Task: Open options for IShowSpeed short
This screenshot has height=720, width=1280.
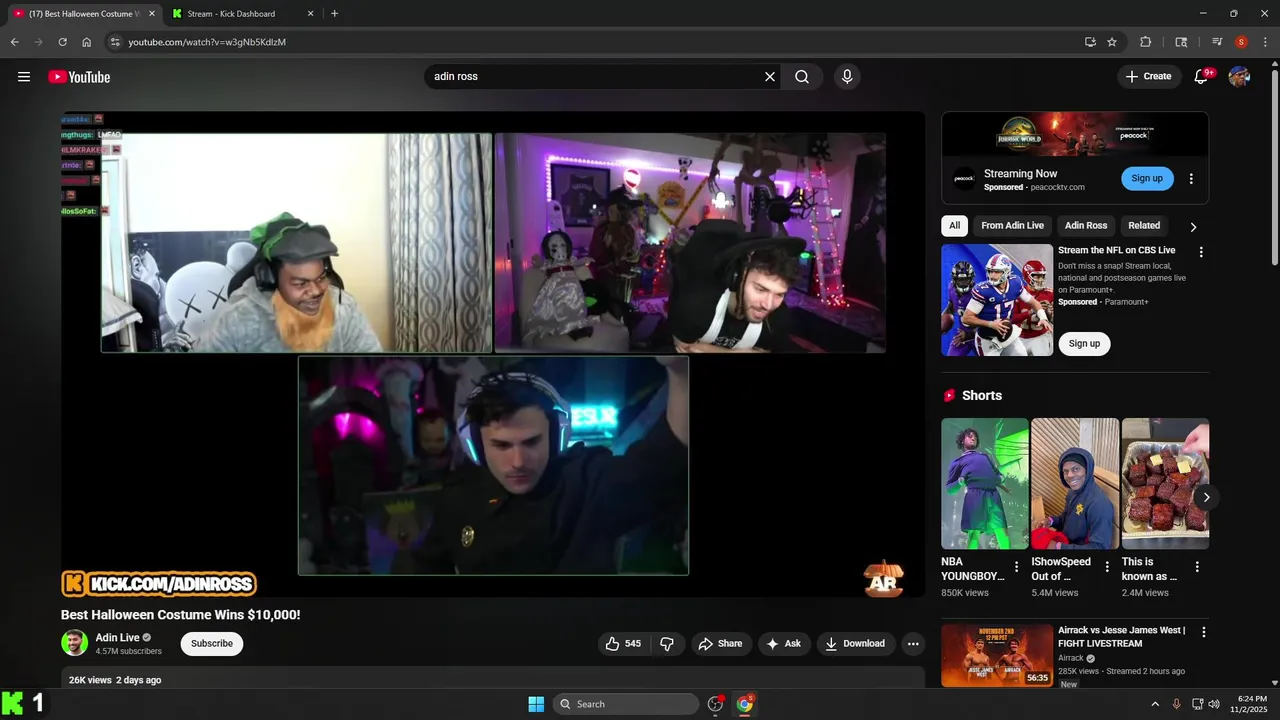Action: 1107,567
